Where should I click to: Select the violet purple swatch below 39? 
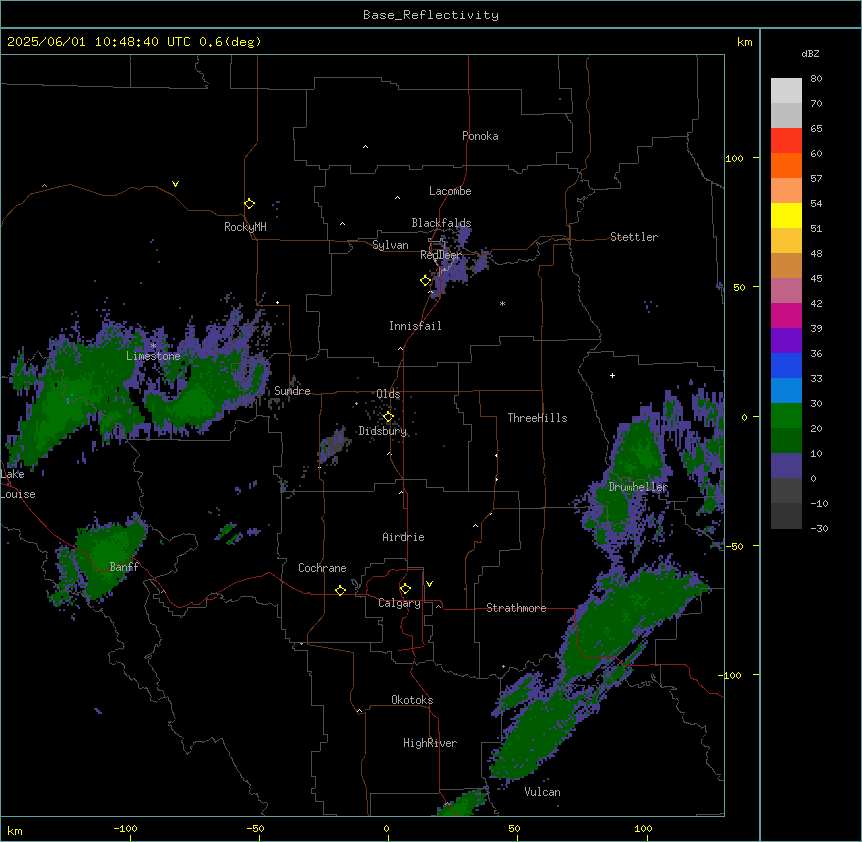pos(786,341)
